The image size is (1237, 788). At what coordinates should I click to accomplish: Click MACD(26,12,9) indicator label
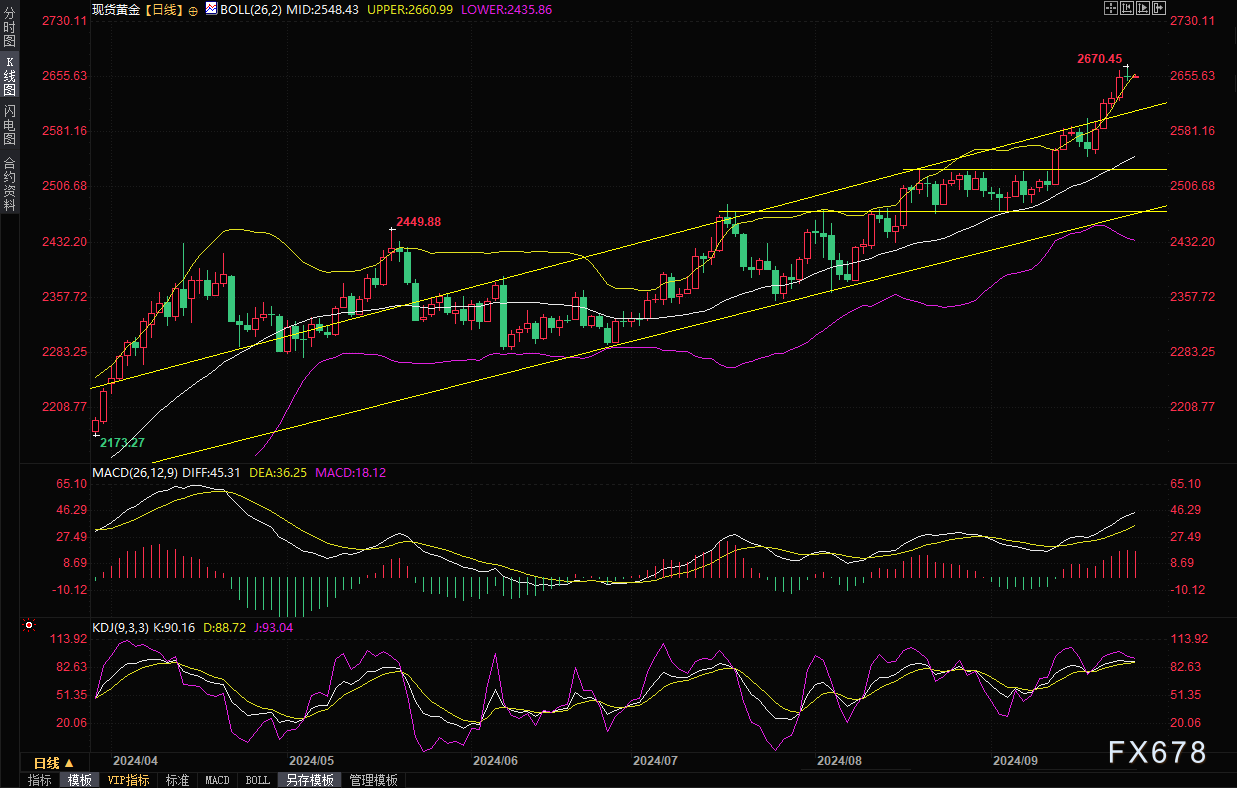pos(135,471)
